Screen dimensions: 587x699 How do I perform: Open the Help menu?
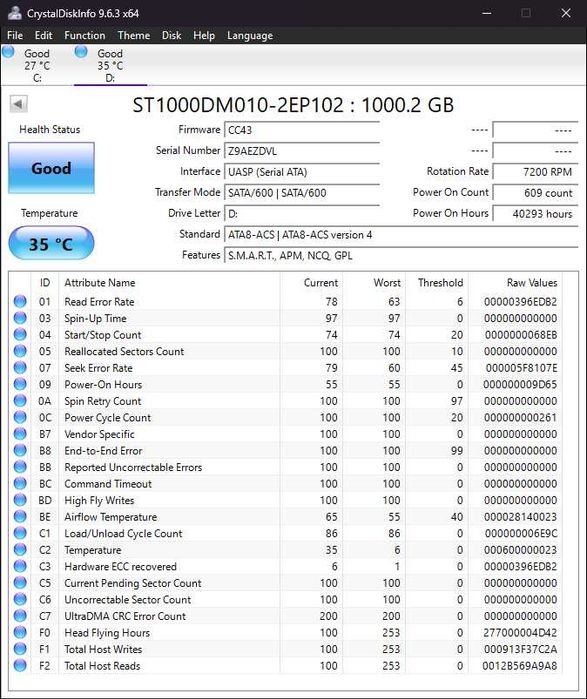tap(204, 35)
